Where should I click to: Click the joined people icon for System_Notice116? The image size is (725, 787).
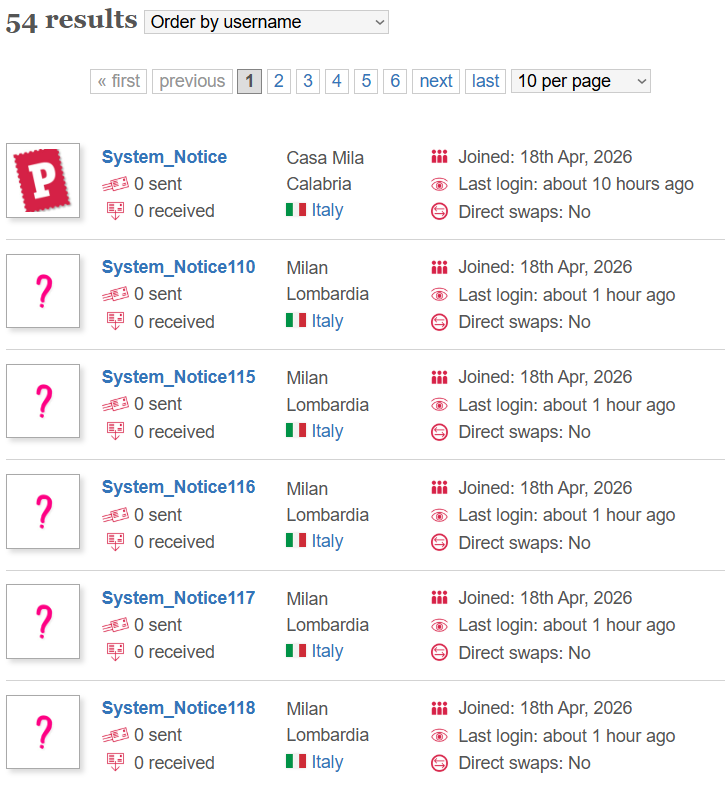click(439, 487)
